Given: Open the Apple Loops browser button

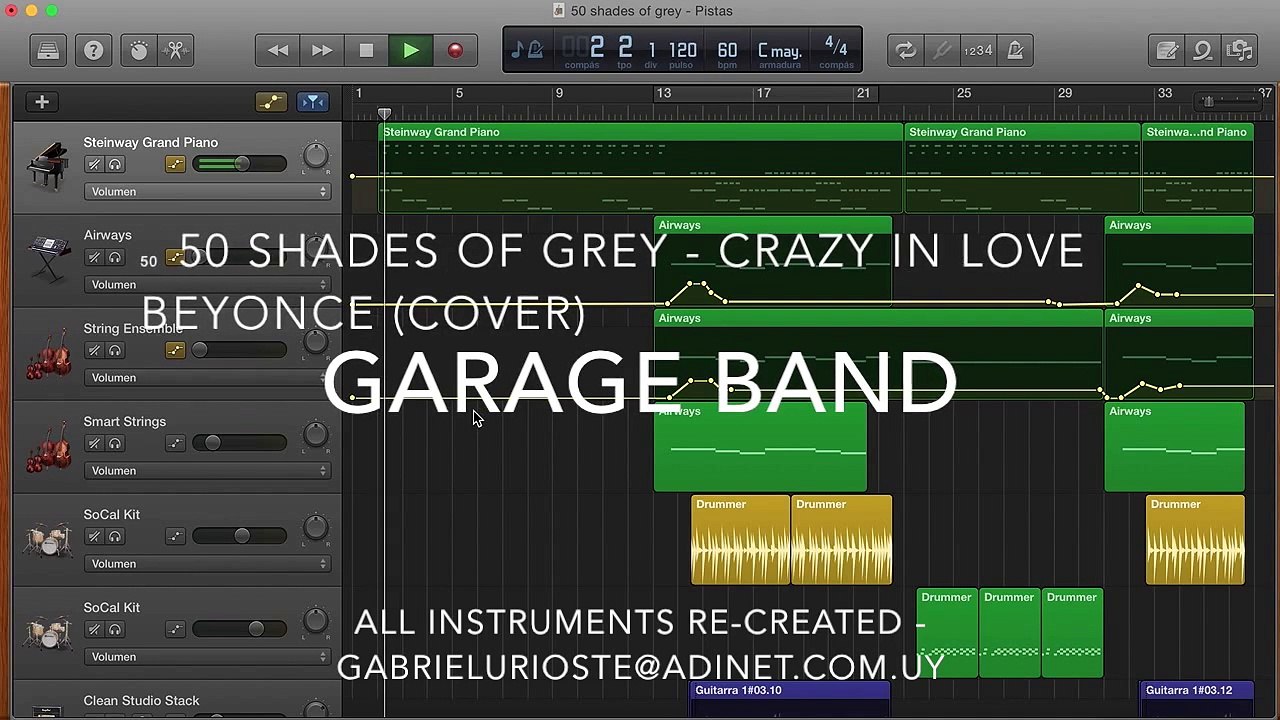Looking at the screenshot, I should 1203,50.
